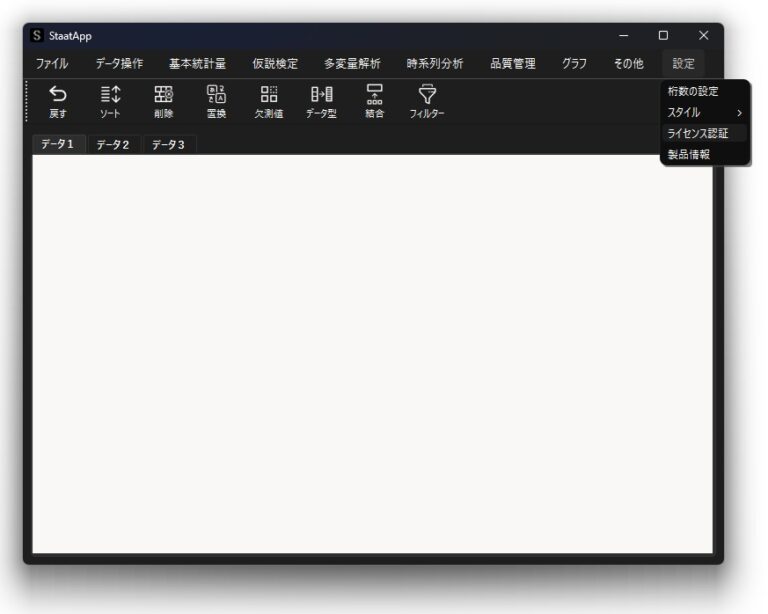
Task: Choose ライセンス認証 menu entry
Action: (x=697, y=133)
